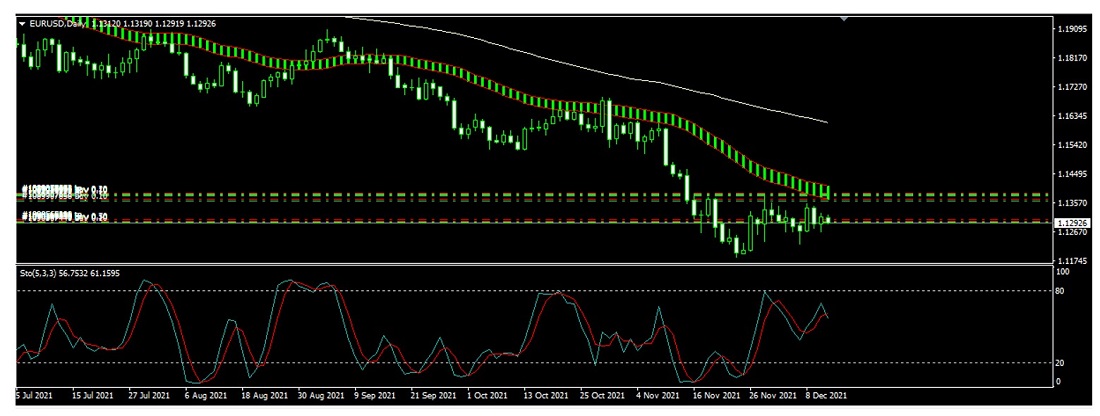Click the 8 Dec 2021 date label
This screenshot has height=416, width=1100.
point(826,395)
